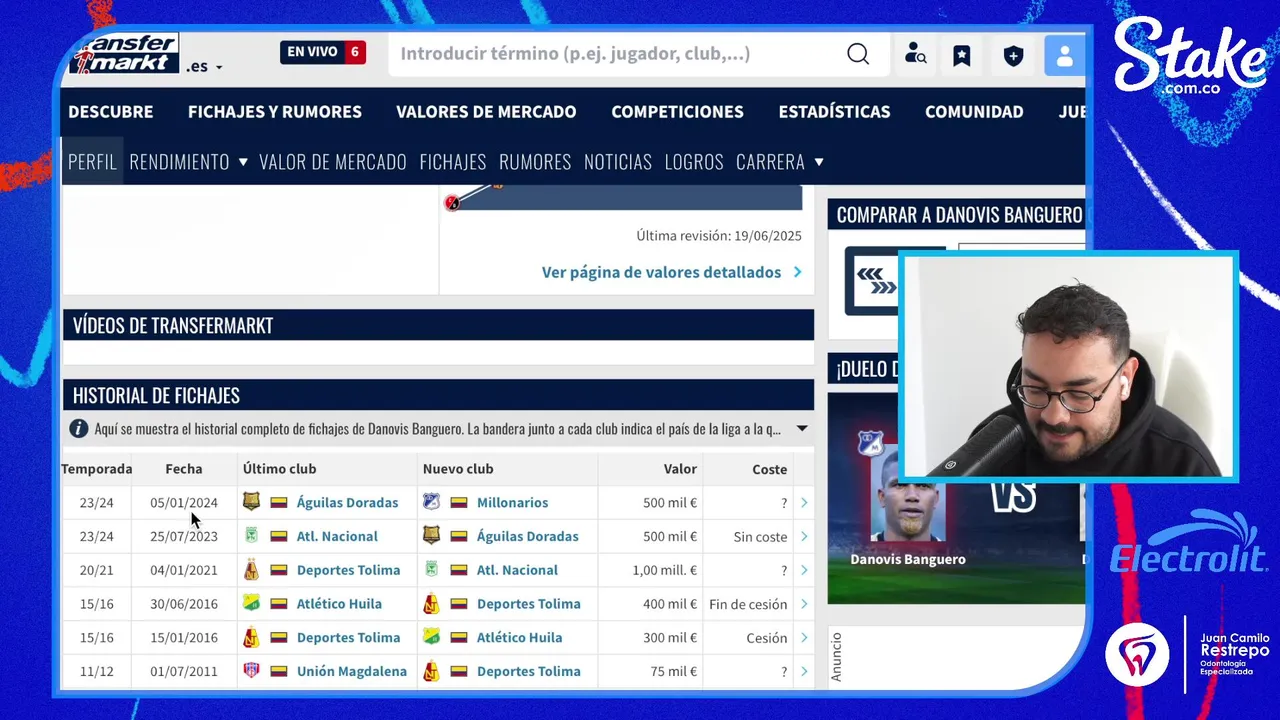Screen dimensions: 1280x720
Task: Open details arrow for 15/01/2016 transfer
Action: click(804, 638)
